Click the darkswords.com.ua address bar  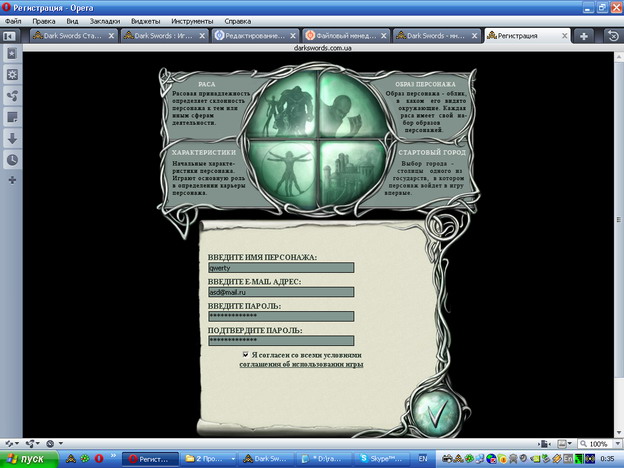(x=322, y=48)
